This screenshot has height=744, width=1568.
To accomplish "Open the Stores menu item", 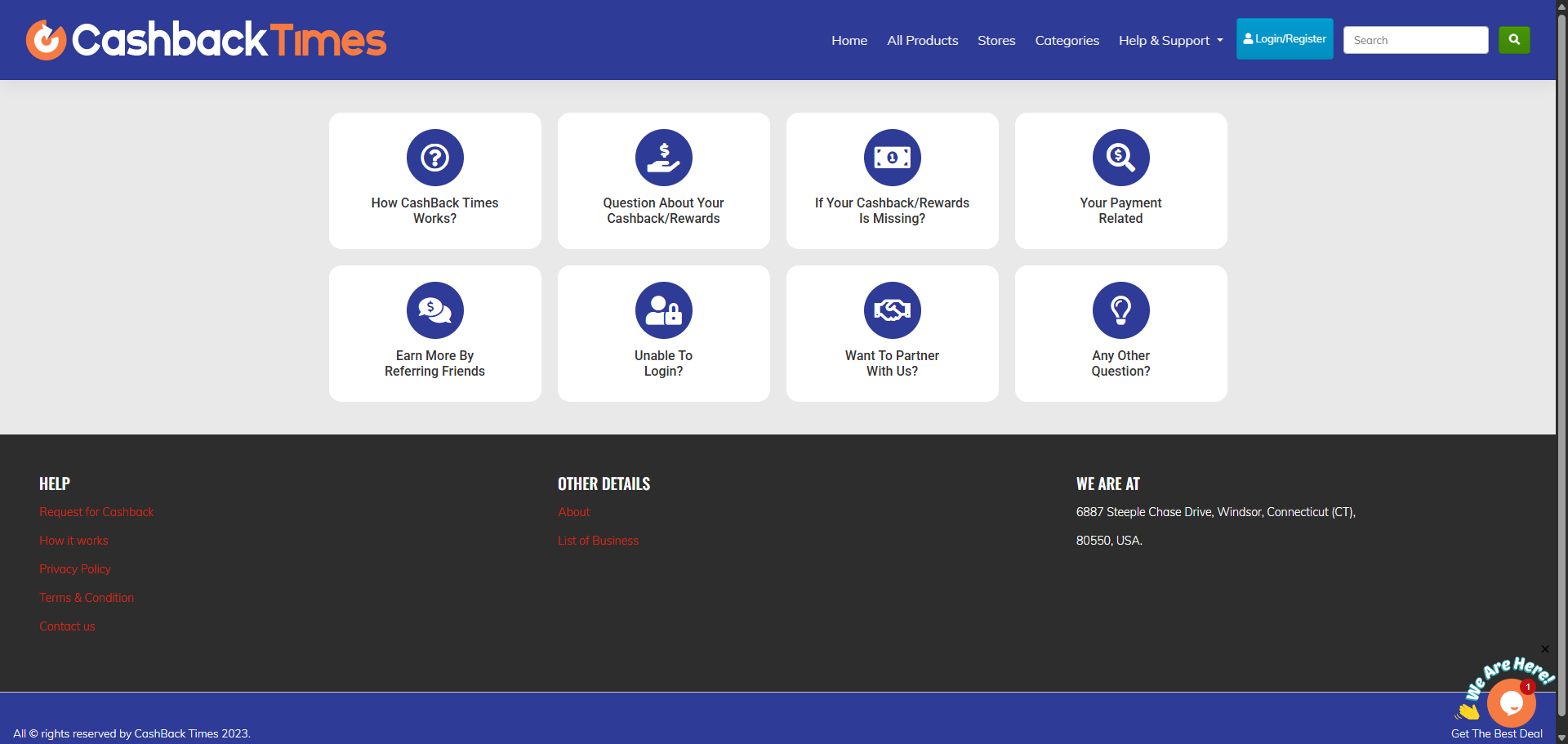I will (996, 40).
